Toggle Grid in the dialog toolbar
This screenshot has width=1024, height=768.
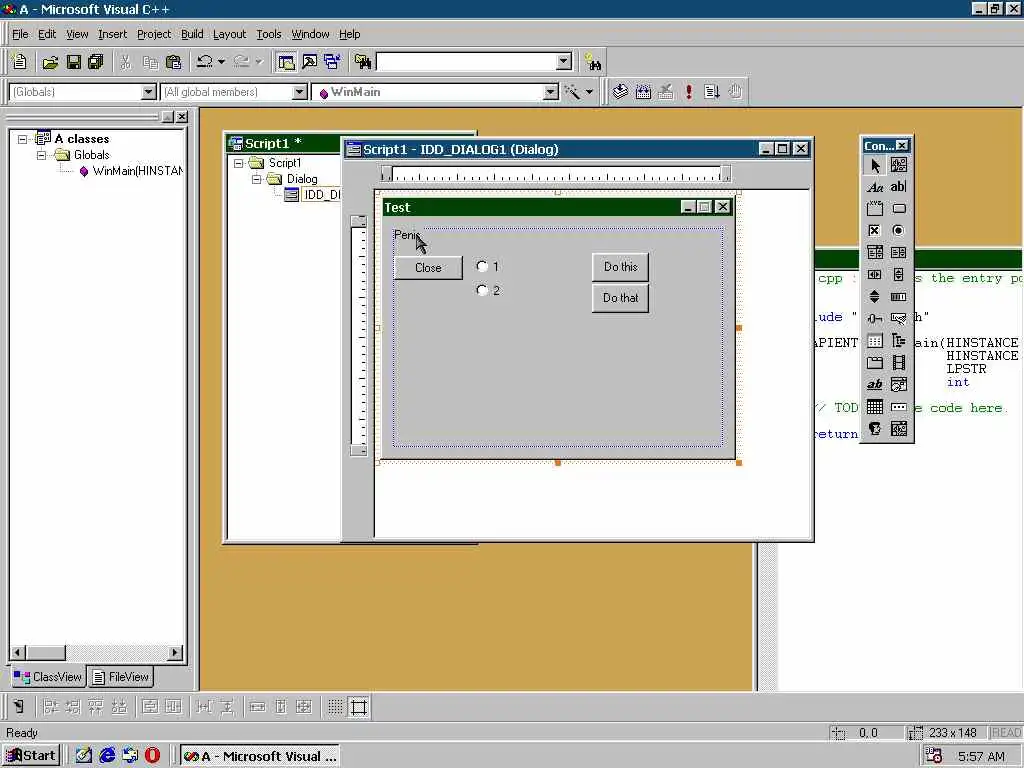coord(335,707)
